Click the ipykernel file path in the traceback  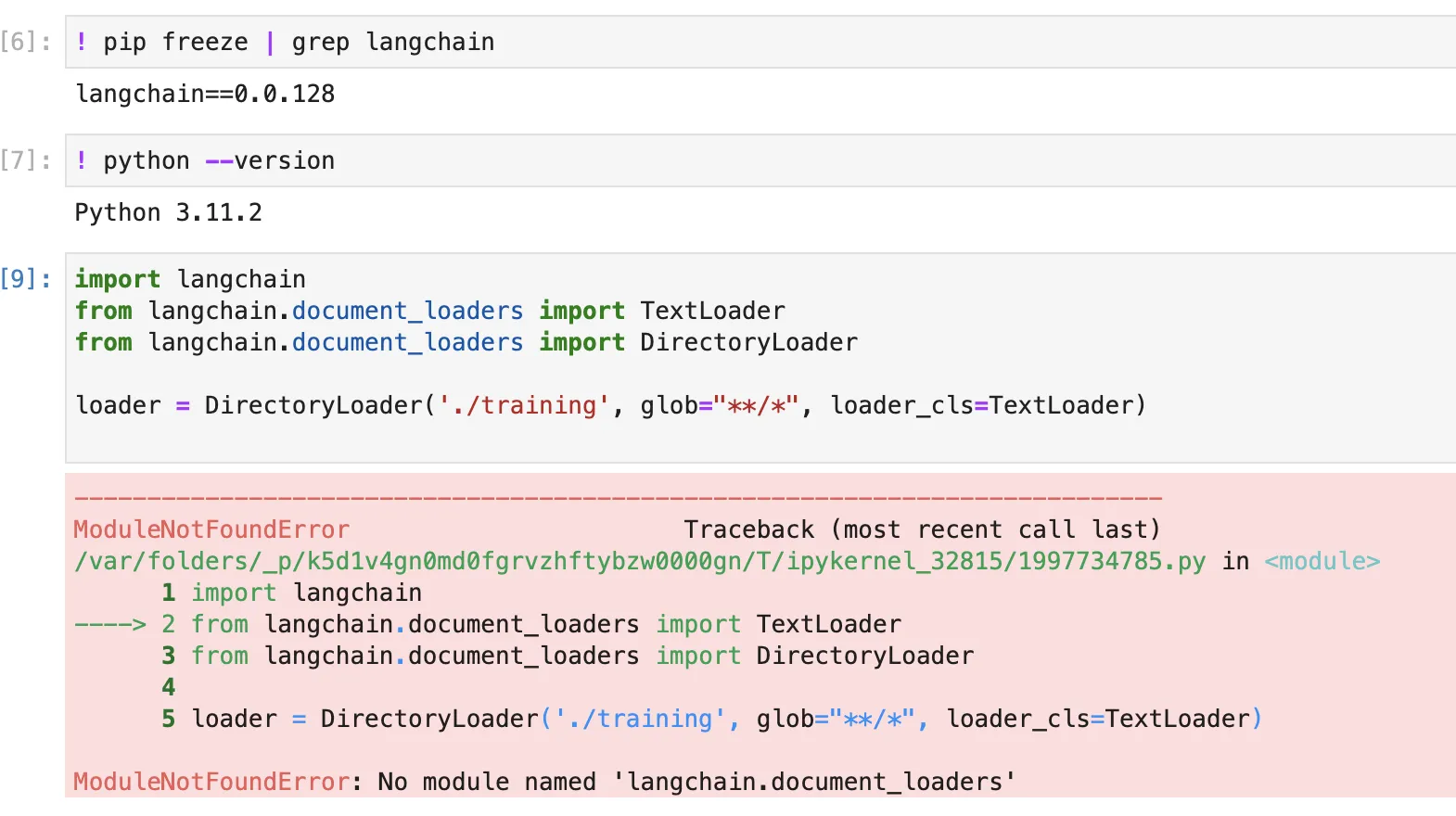pyautogui.click(x=640, y=561)
